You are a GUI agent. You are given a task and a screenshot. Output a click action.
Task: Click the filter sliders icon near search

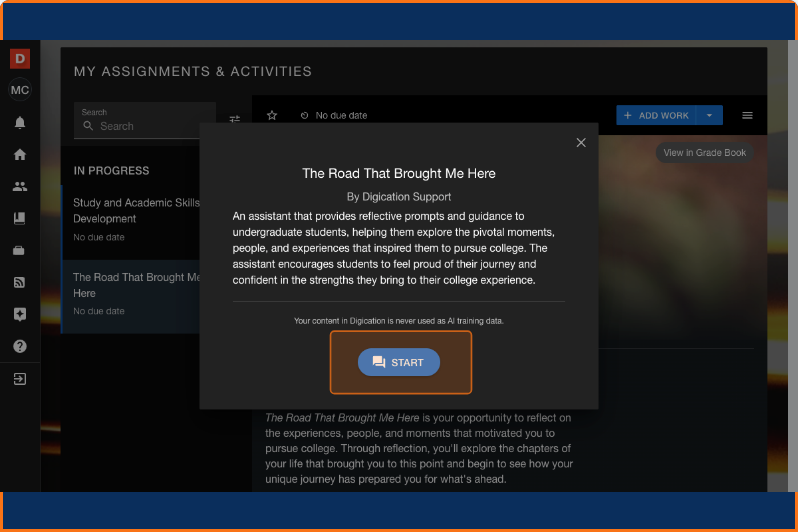pyautogui.click(x=234, y=119)
